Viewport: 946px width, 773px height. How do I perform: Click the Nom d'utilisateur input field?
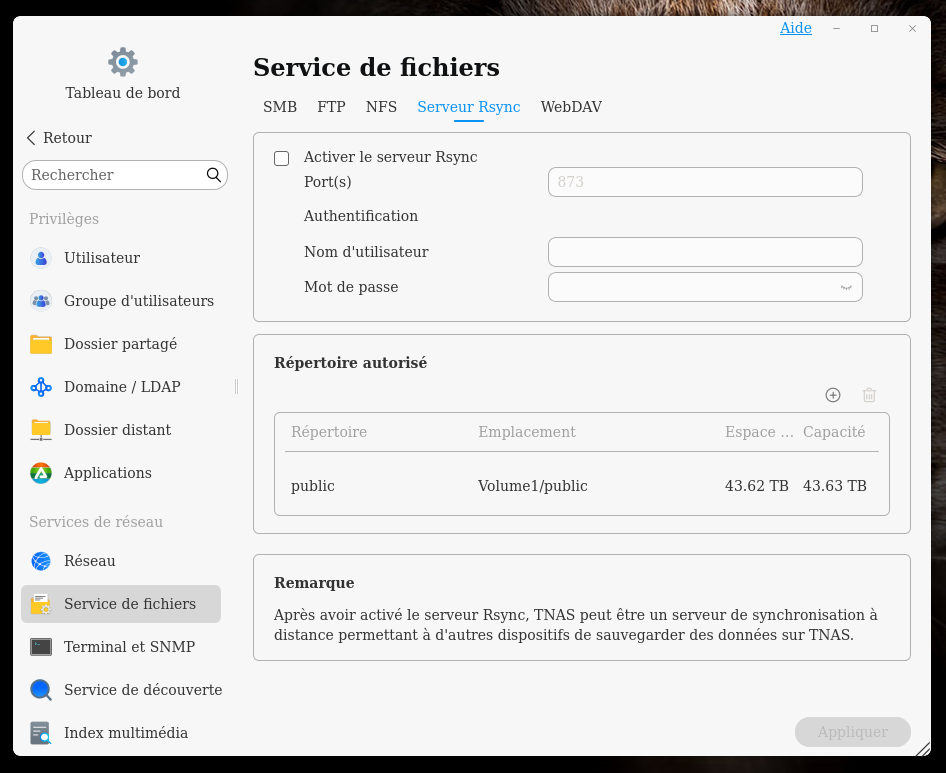(x=704, y=252)
